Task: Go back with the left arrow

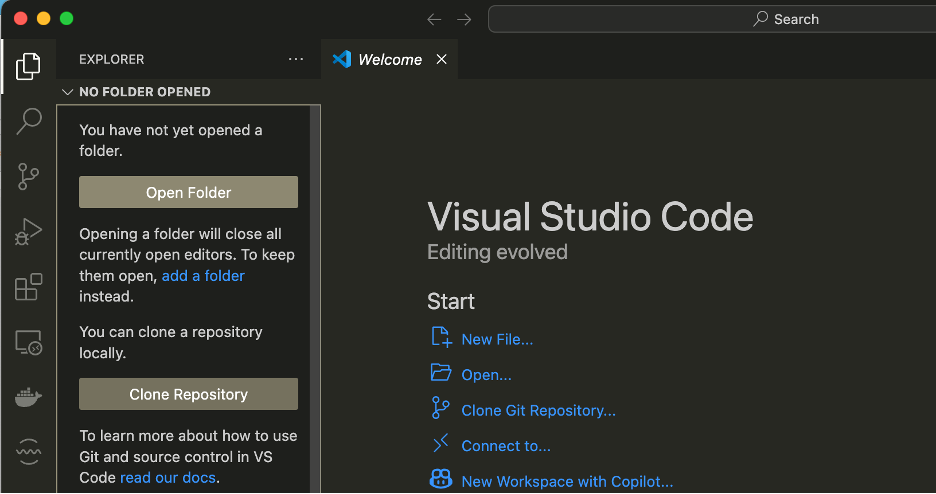Action: pyautogui.click(x=434, y=19)
